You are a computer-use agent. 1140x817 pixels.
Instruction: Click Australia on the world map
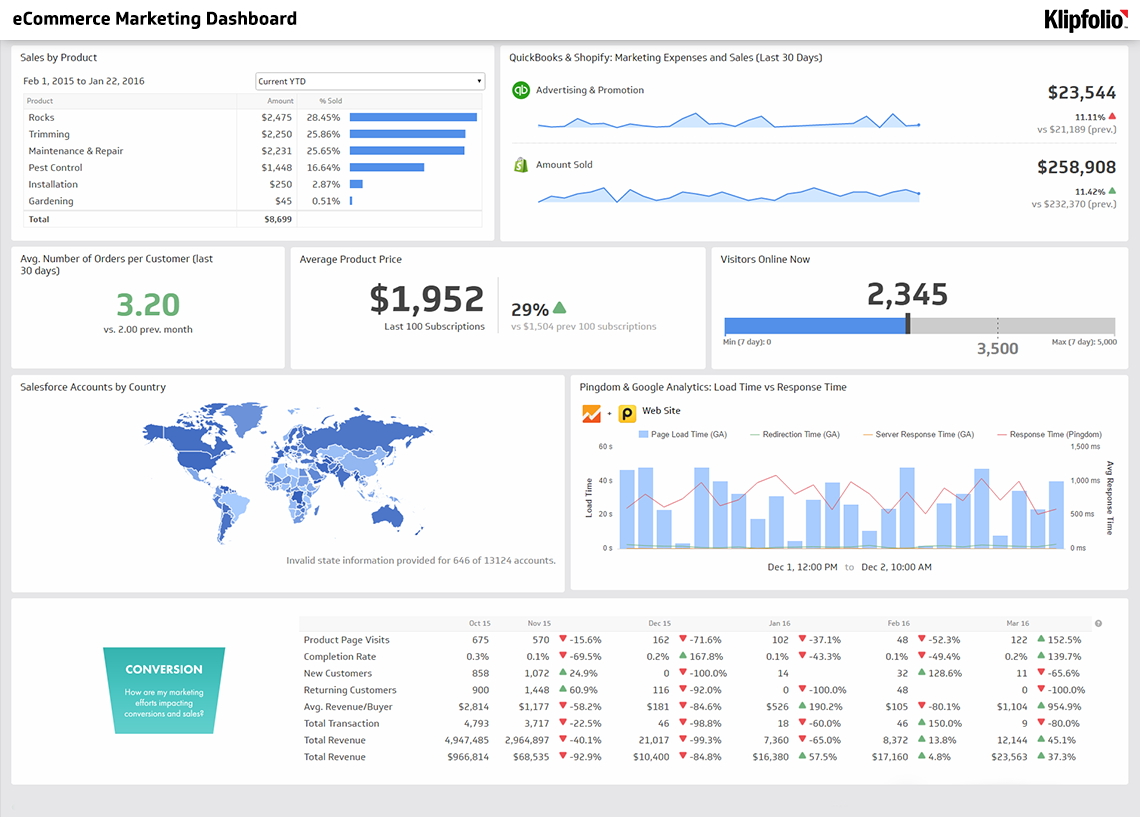click(385, 513)
